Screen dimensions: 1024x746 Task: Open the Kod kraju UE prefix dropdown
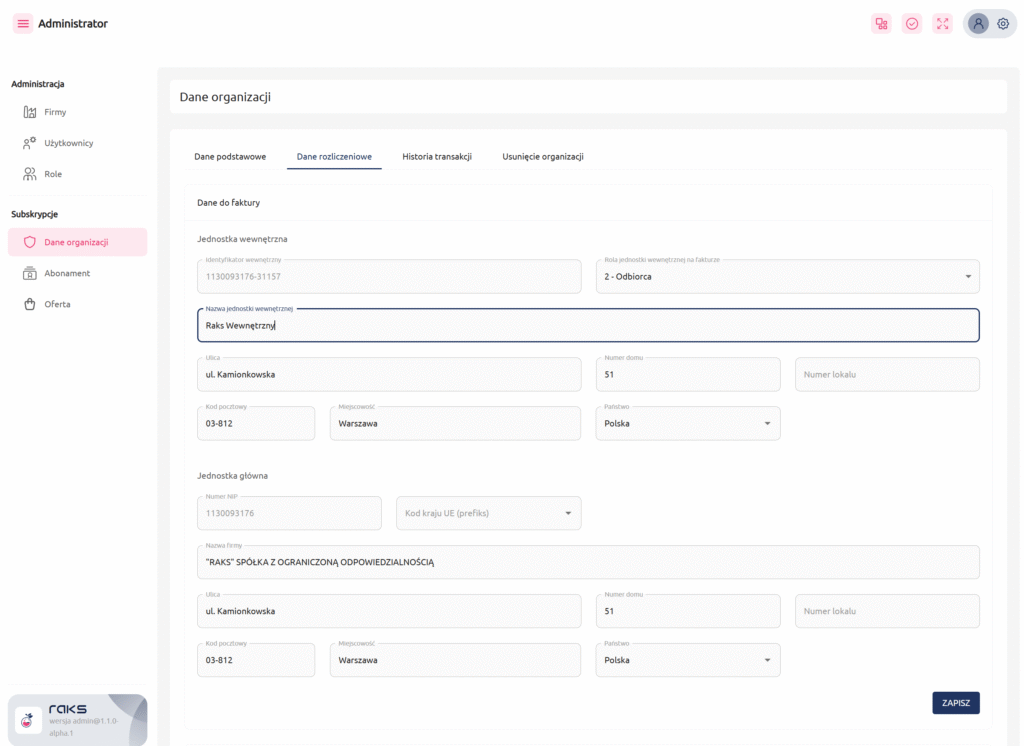pyautogui.click(x=488, y=513)
